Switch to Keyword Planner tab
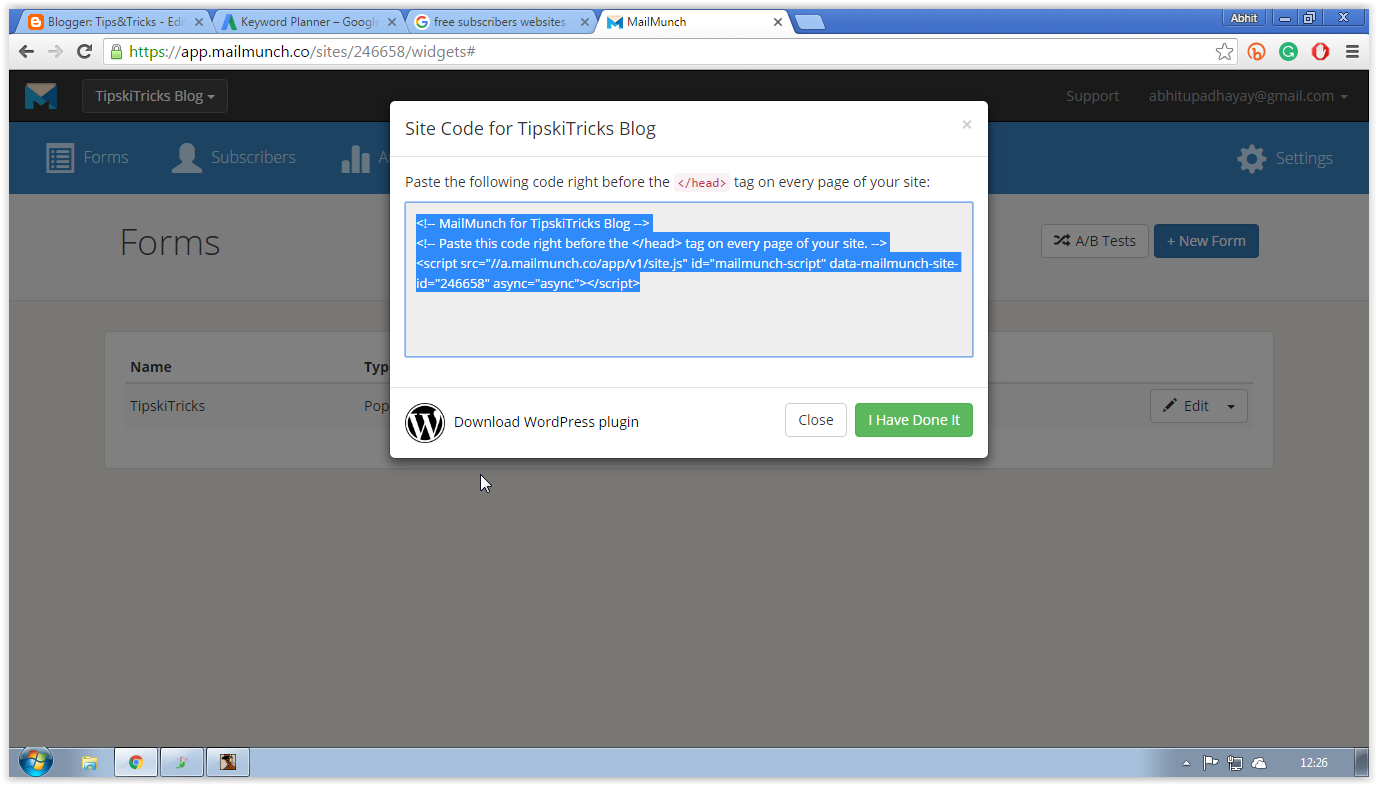 308,21
